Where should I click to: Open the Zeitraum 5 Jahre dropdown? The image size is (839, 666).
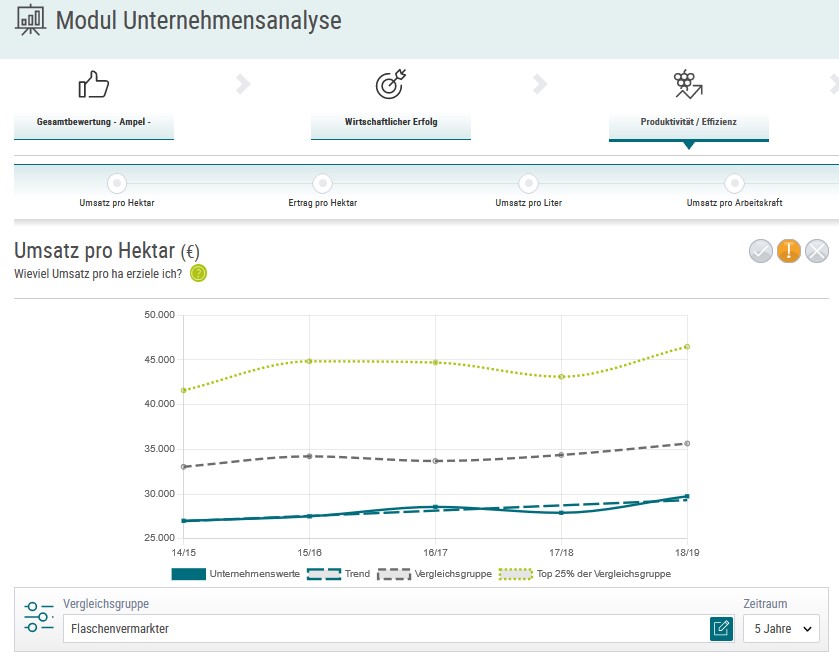(780, 628)
